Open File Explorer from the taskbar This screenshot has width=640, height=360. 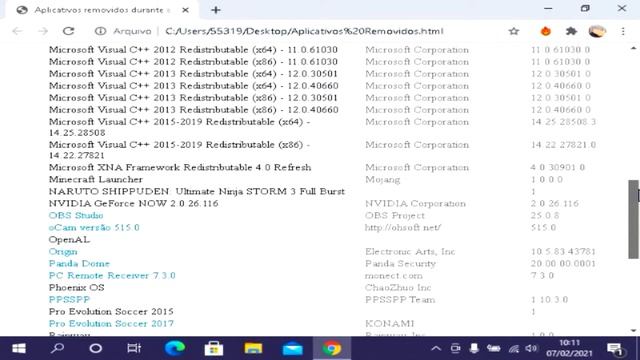click(253, 349)
